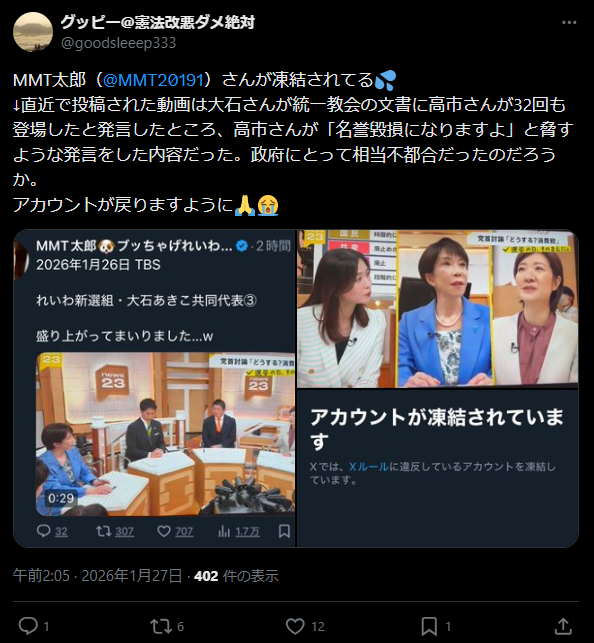Open the top right TV studio image

click(437, 309)
